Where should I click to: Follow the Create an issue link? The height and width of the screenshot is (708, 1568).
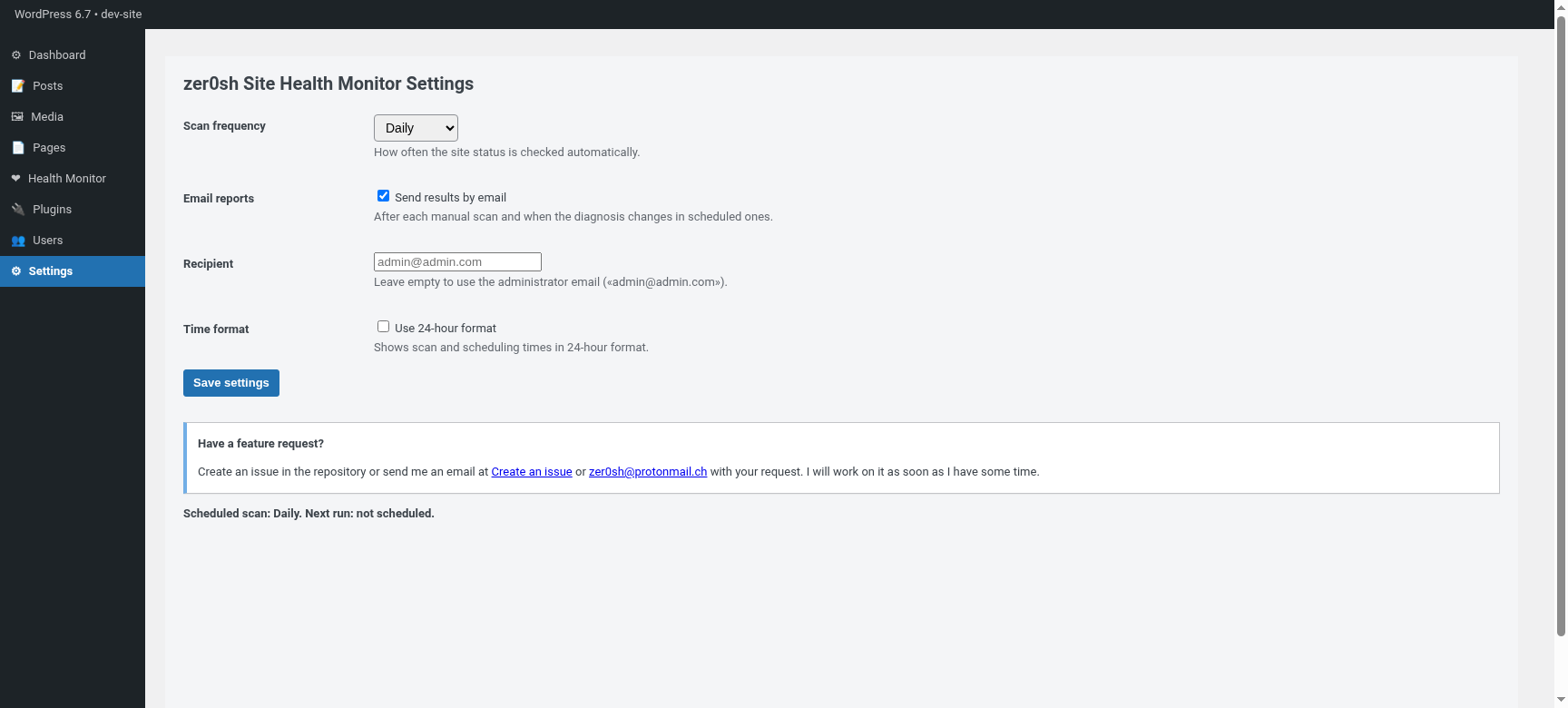532,472
